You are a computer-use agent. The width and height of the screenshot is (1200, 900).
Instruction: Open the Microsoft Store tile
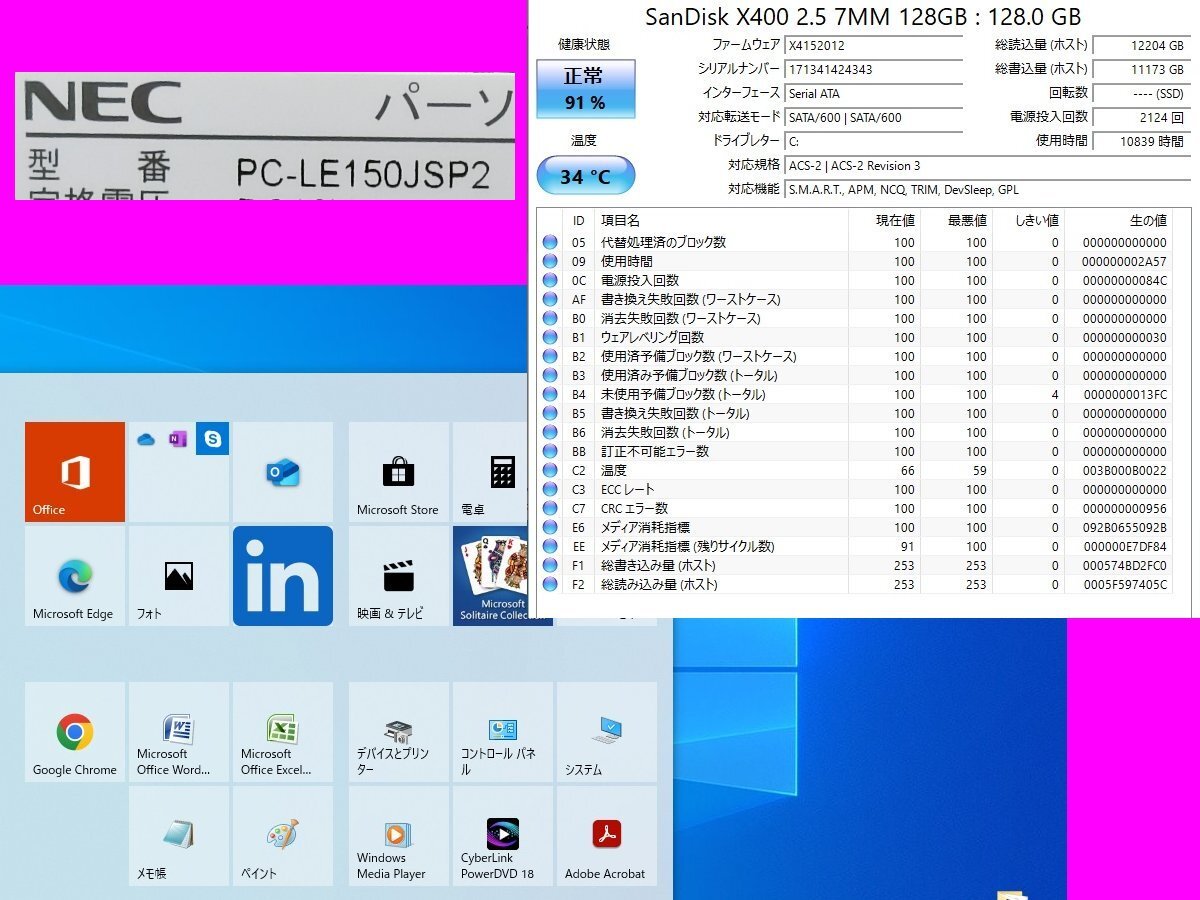[x=398, y=470]
